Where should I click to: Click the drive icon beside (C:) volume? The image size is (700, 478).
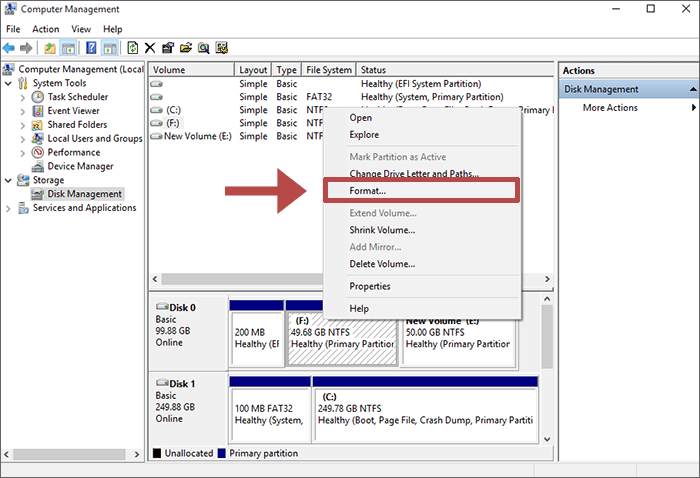(156, 110)
